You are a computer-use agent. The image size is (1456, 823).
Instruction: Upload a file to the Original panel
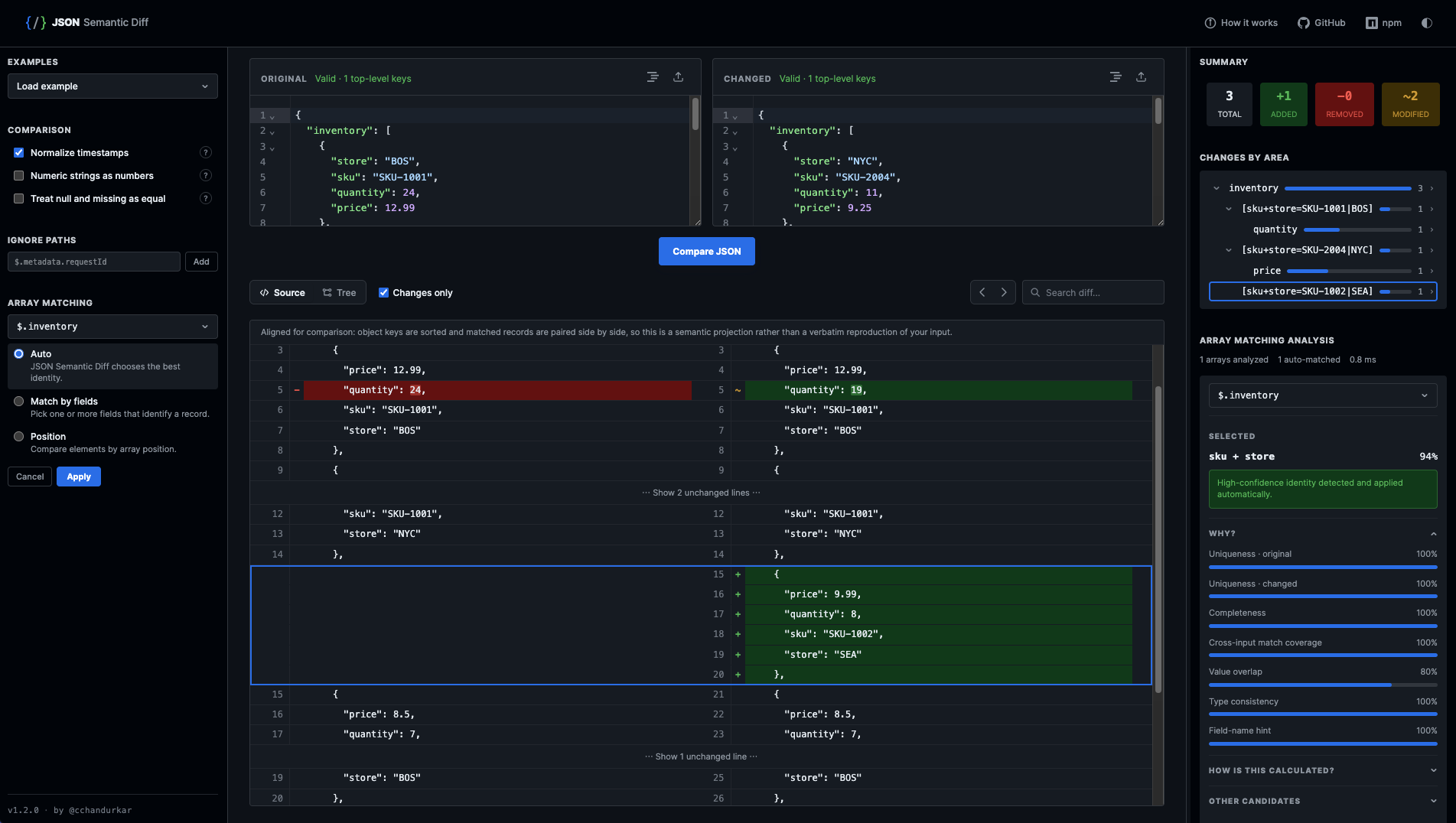[678, 77]
